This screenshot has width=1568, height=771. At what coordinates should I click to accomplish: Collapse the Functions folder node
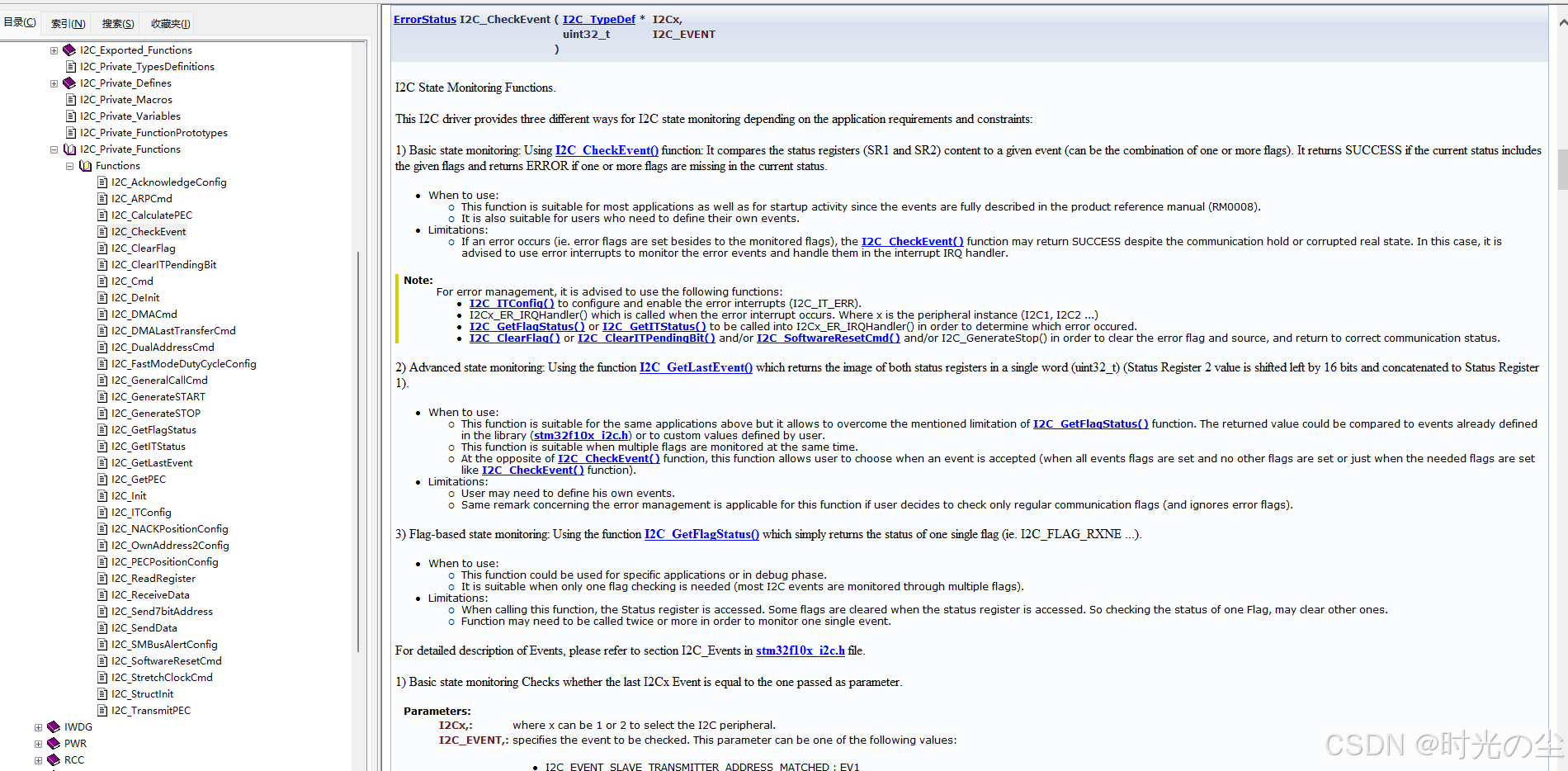click(x=69, y=166)
